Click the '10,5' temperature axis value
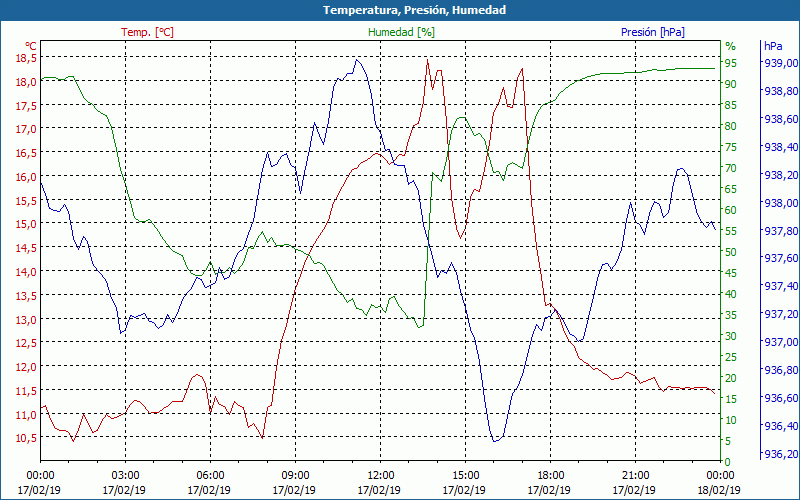This screenshot has width=800, height=500. [x=28, y=438]
